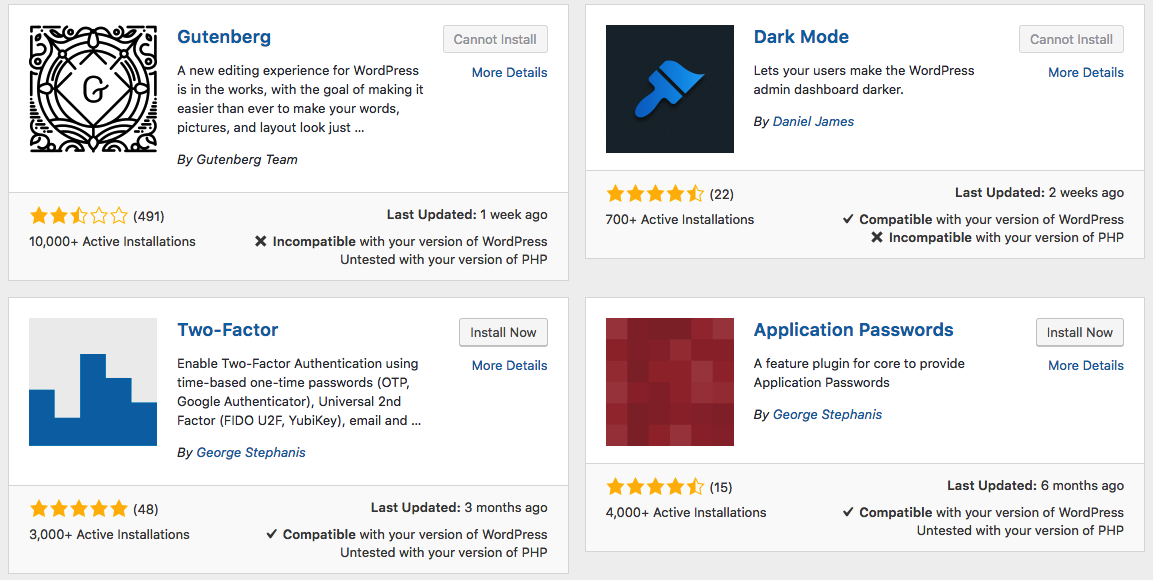Viewport: 1153px width, 580px height.
Task: Visit George Stephanis link under Two-Factor
Action: coord(251,452)
